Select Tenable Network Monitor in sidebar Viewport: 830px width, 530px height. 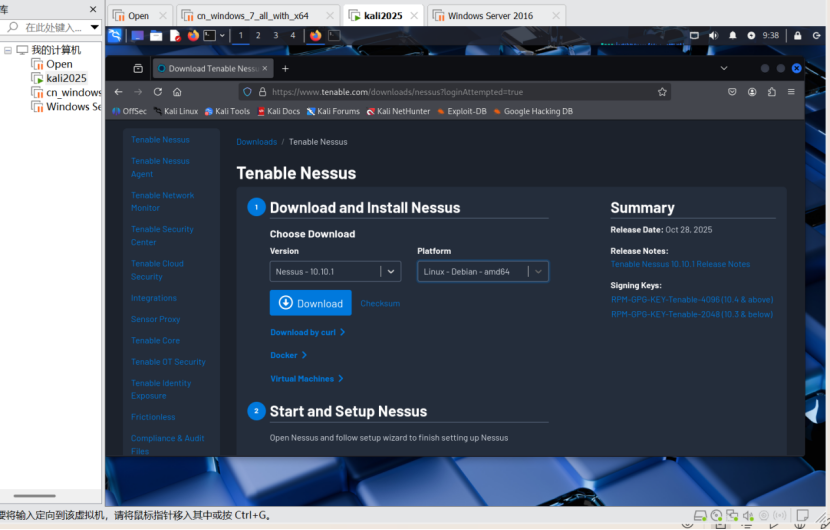click(x=163, y=202)
